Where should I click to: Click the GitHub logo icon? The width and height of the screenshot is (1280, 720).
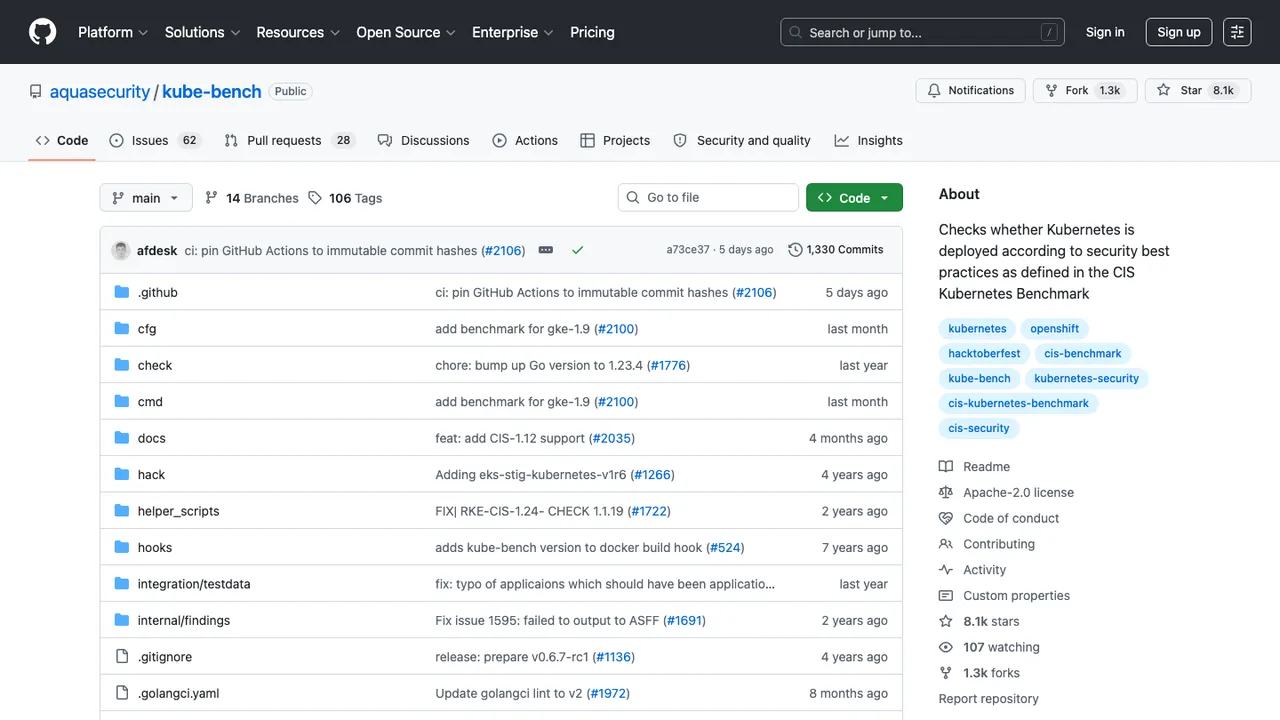[43, 32]
